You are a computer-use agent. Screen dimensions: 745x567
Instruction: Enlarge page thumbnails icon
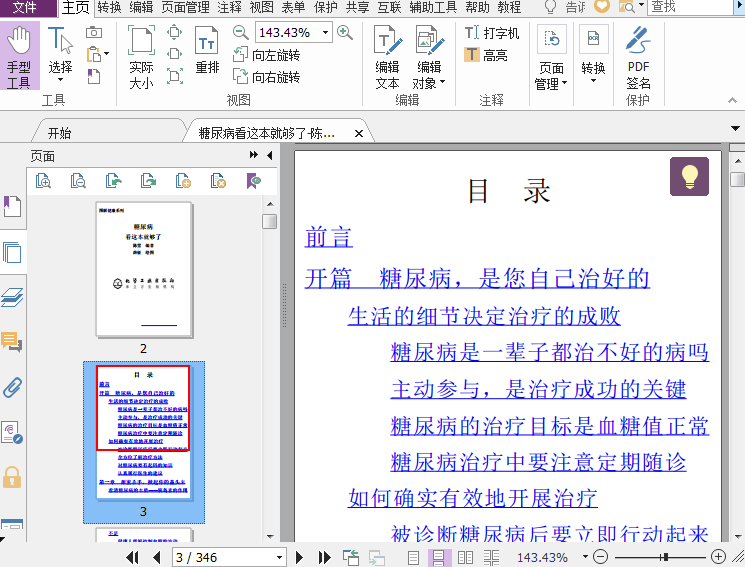43,181
